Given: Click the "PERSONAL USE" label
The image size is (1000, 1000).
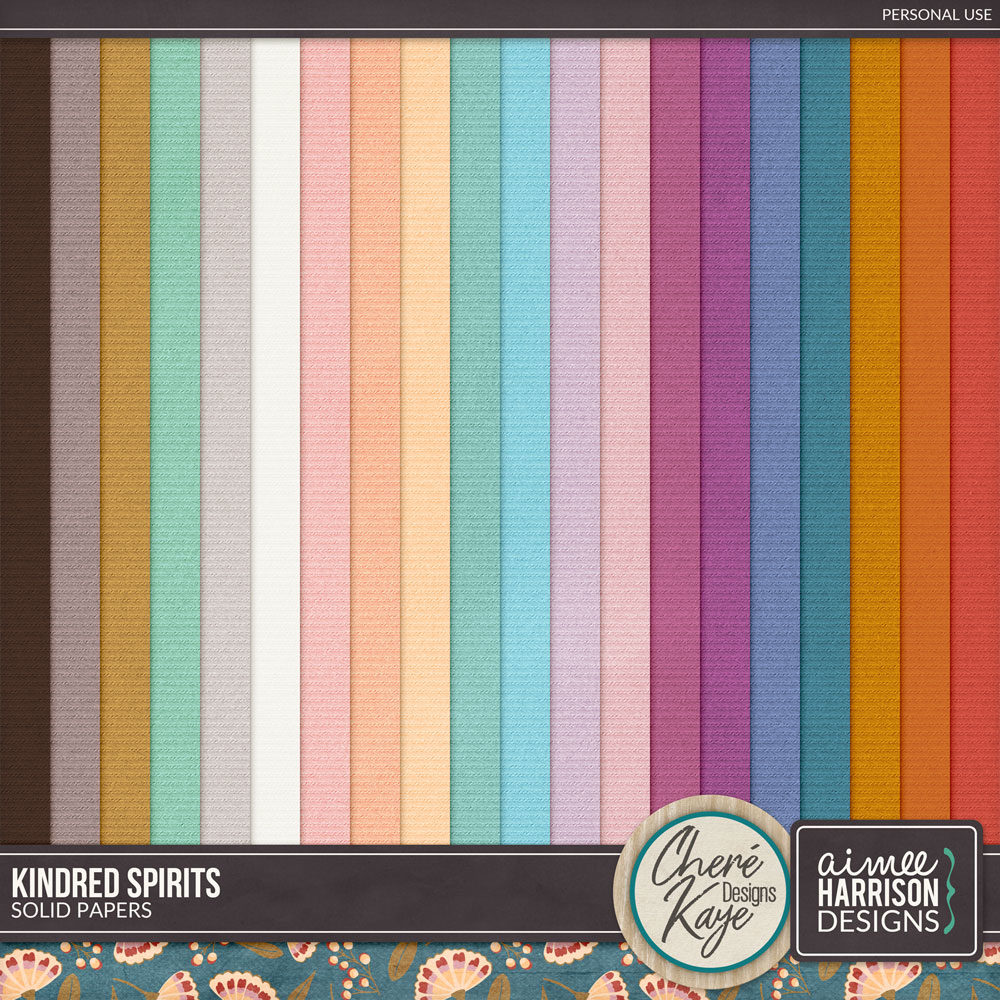Looking at the screenshot, I should 936,15.
